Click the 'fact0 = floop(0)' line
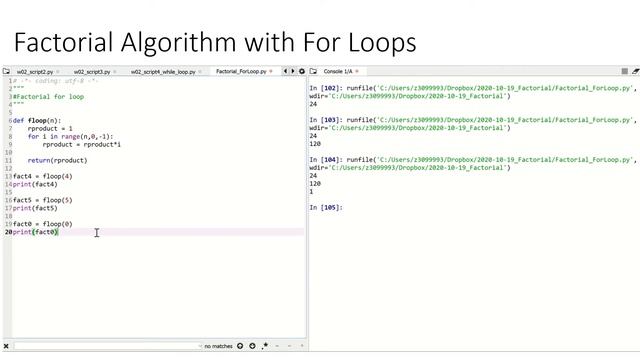 tap(43, 224)
